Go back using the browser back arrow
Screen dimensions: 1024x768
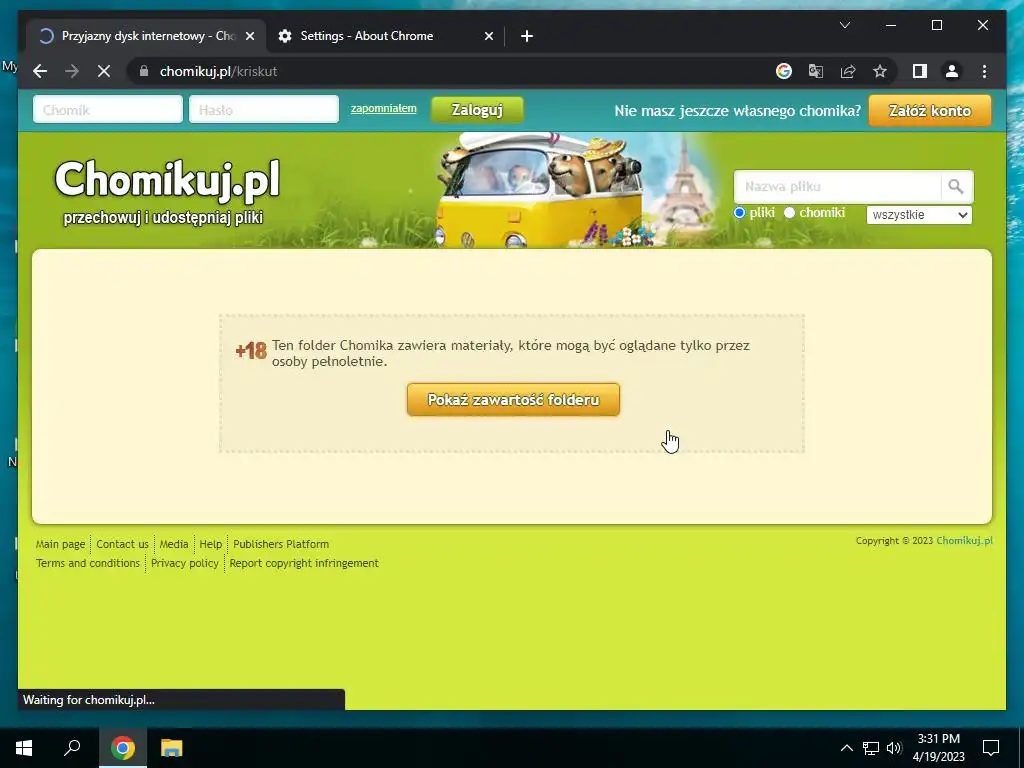tap(40, 71)
